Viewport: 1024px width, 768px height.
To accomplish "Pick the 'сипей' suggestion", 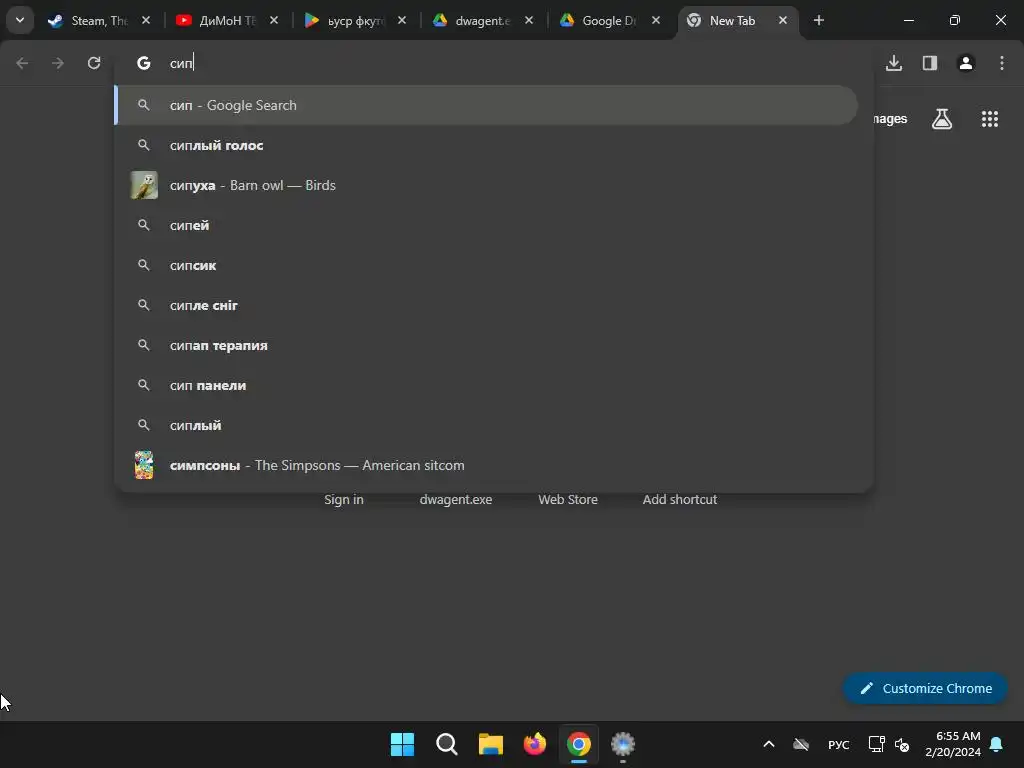I will [487, 225].
